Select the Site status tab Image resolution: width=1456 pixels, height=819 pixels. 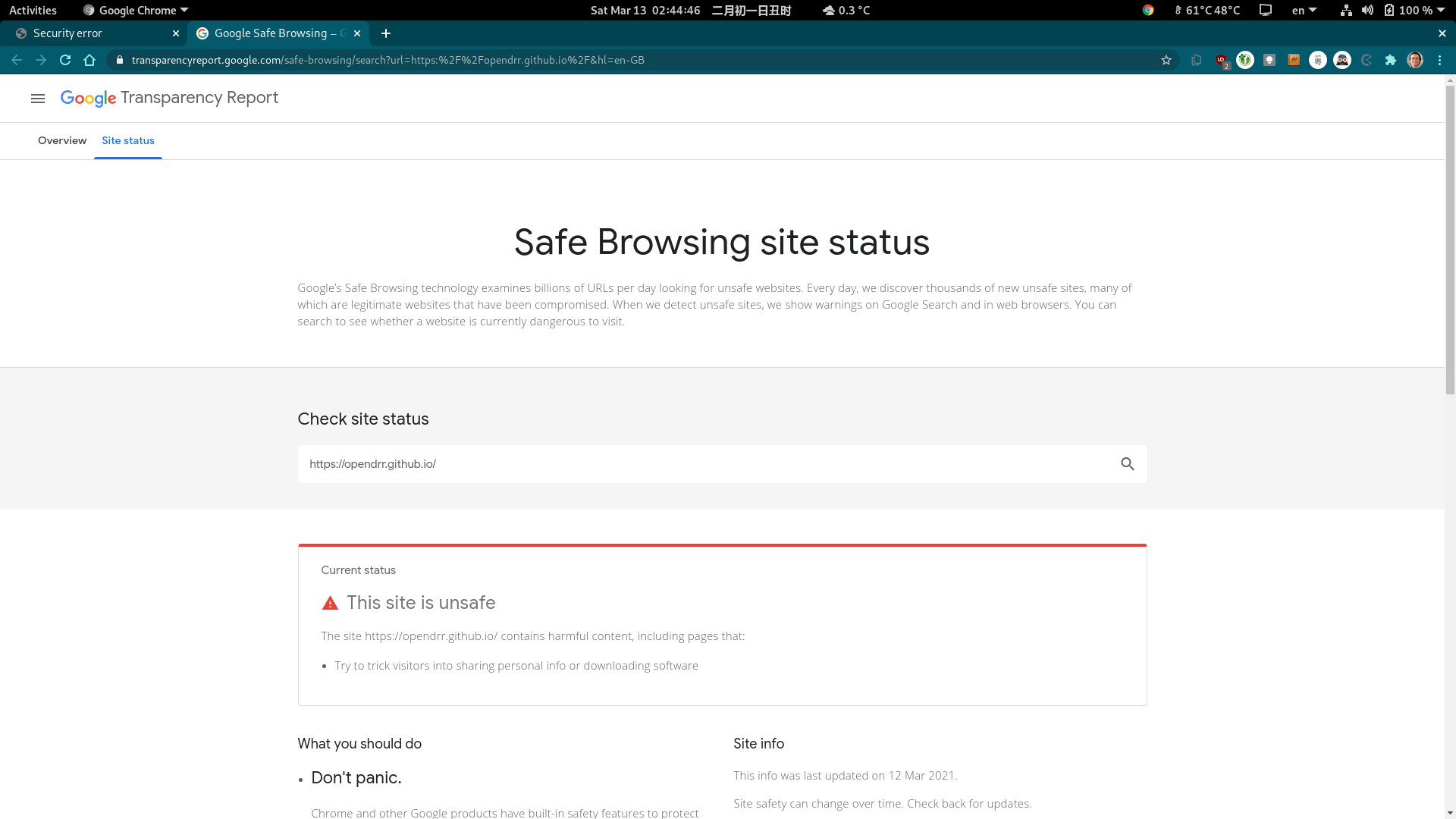point(128,140)
